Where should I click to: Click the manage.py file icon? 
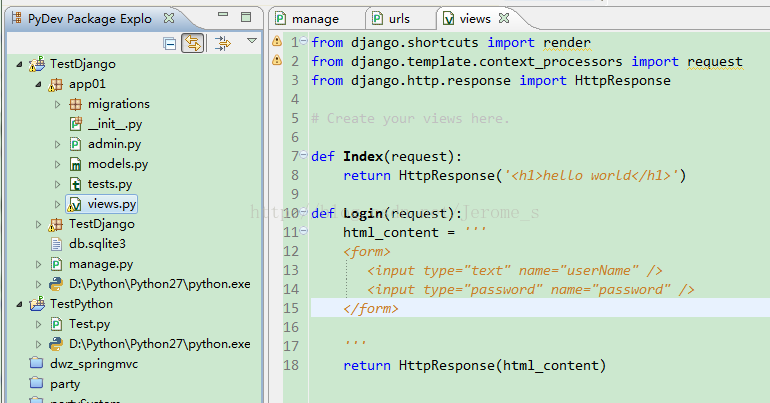pyautogui.click(x=56, y=264)
